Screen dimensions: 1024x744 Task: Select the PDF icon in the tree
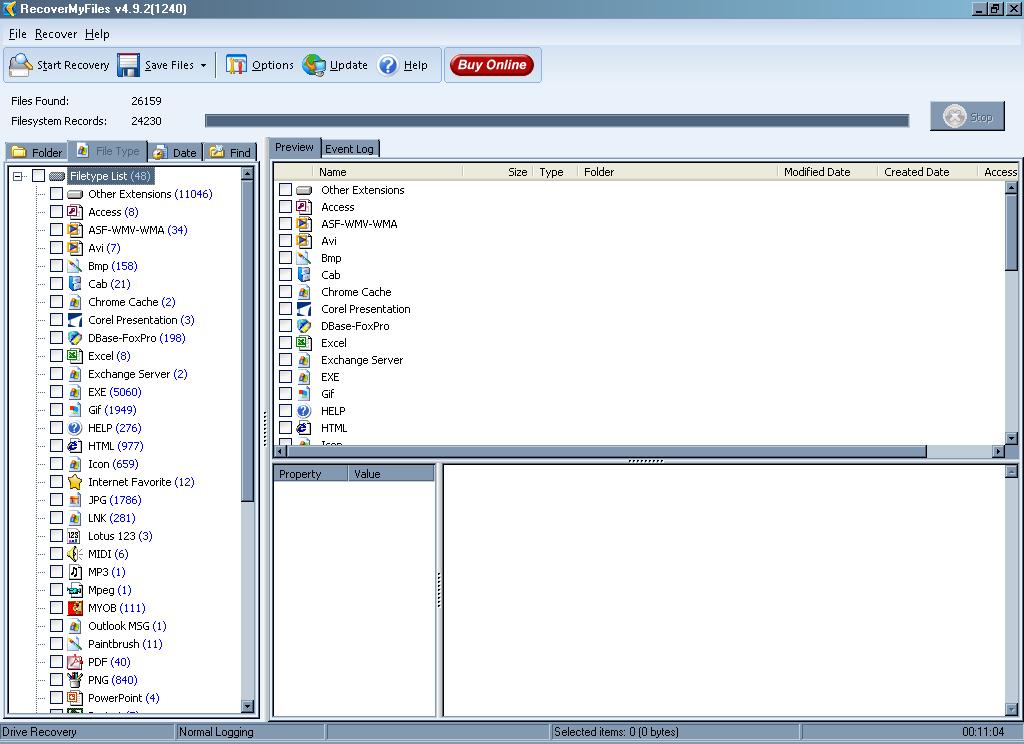click(x=75, y=662)
